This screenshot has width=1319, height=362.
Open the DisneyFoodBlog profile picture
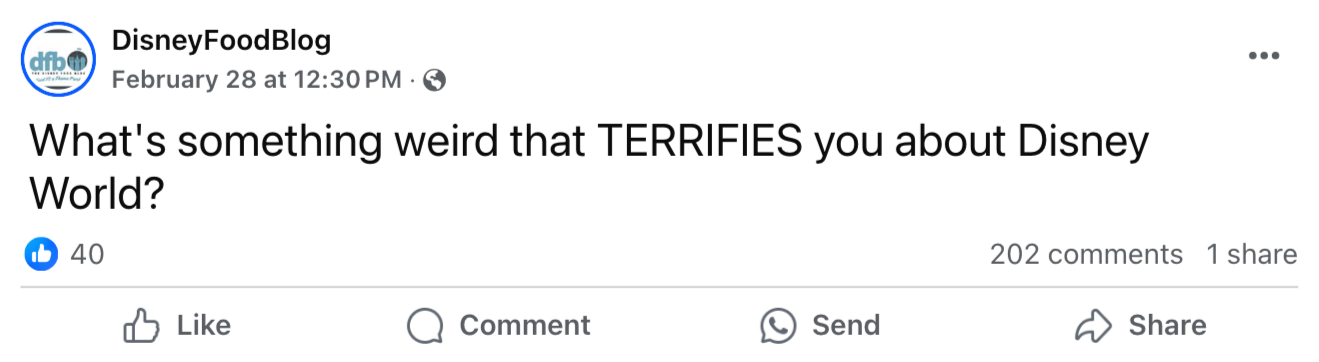(58, 59)
